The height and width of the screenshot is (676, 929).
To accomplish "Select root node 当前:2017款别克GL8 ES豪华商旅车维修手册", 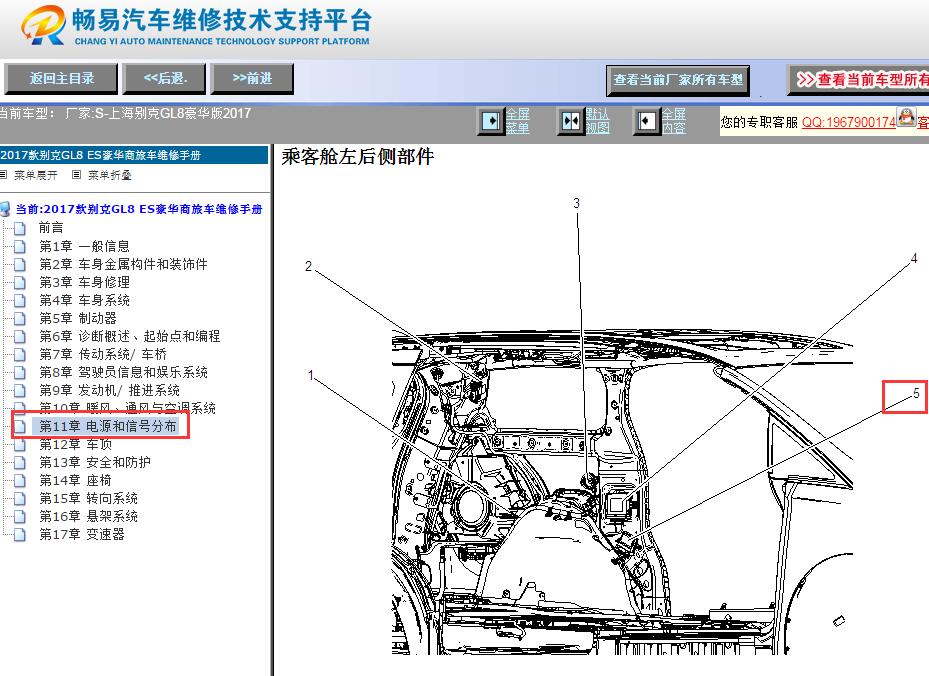I will coord(139,209).
